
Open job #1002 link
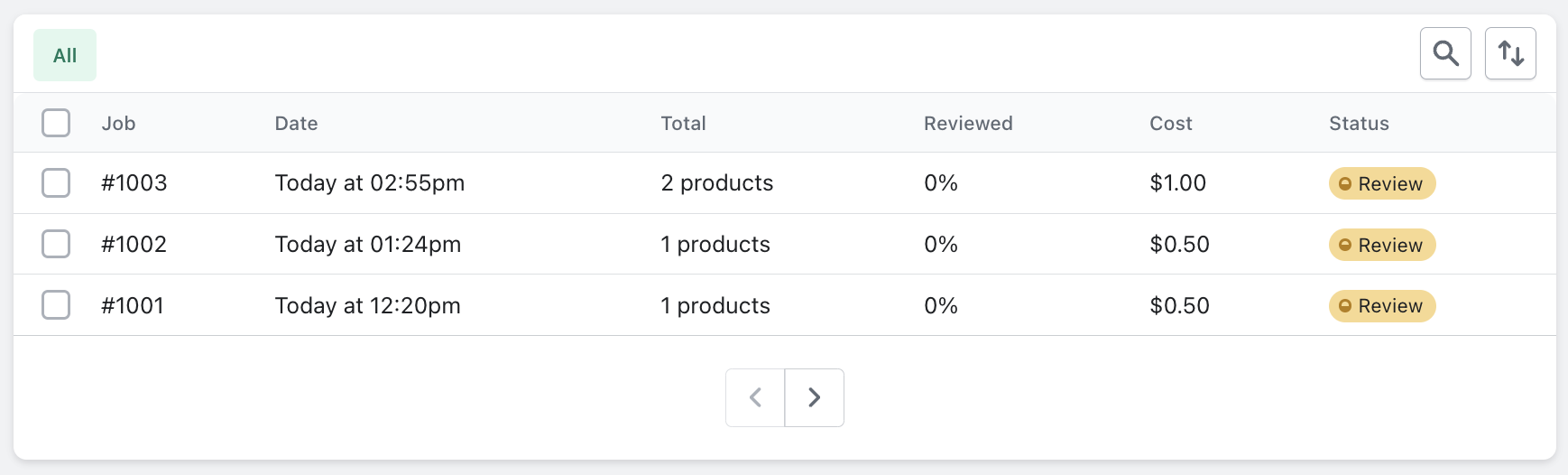pos(134,245)
